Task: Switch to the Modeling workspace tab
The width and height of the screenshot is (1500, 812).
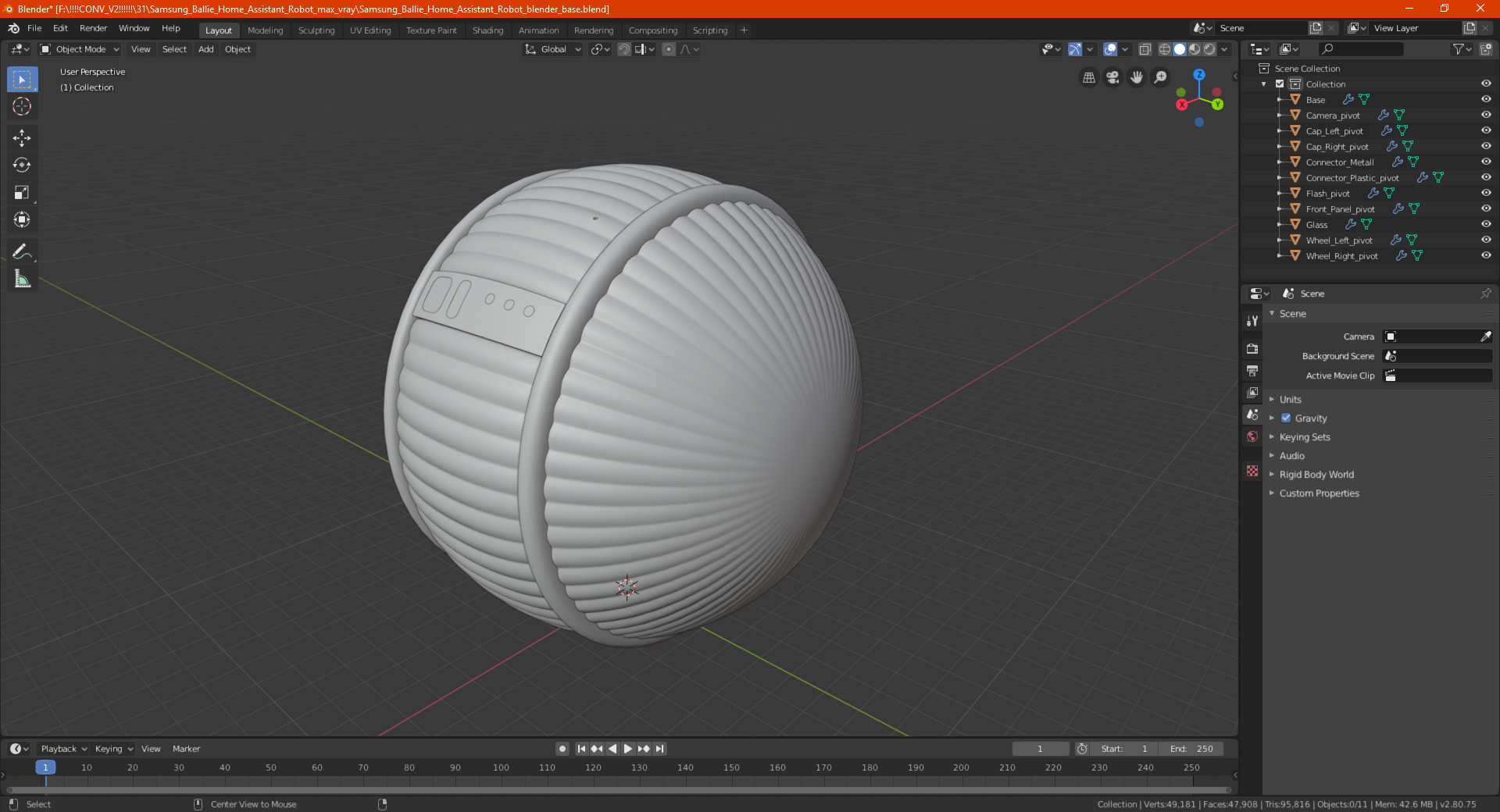Action: (265, 30)
